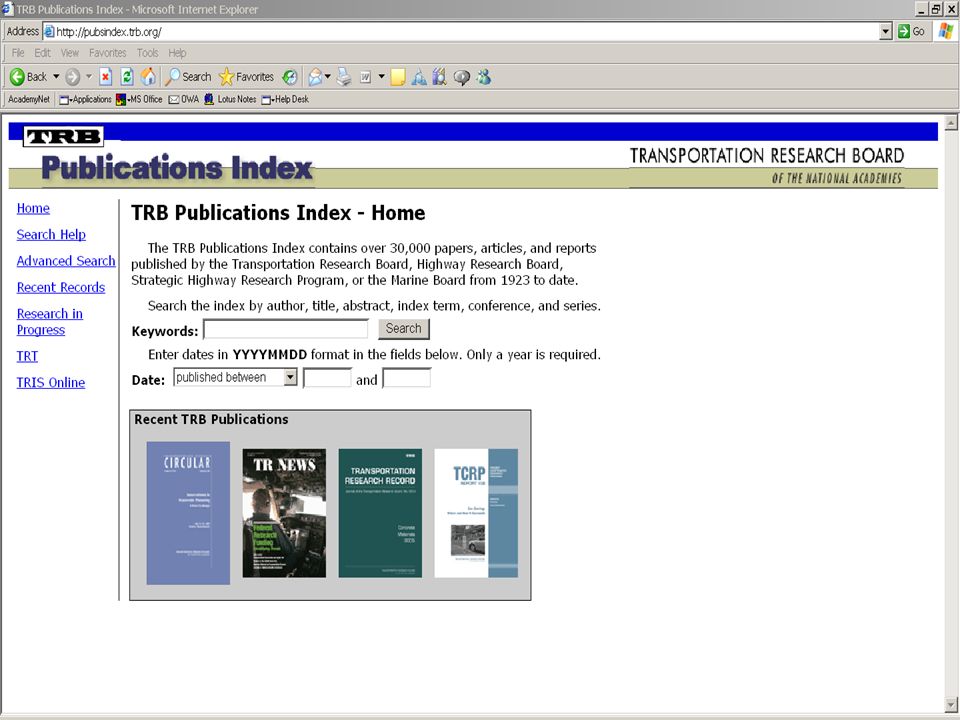
Task: Open the File menu
Action: coord(18,53)
